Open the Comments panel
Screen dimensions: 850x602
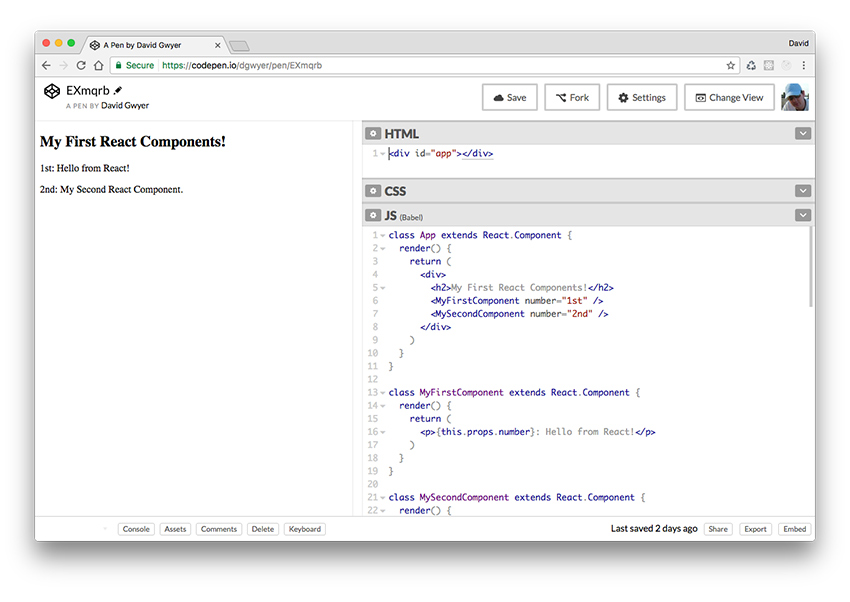pos(218,529)
